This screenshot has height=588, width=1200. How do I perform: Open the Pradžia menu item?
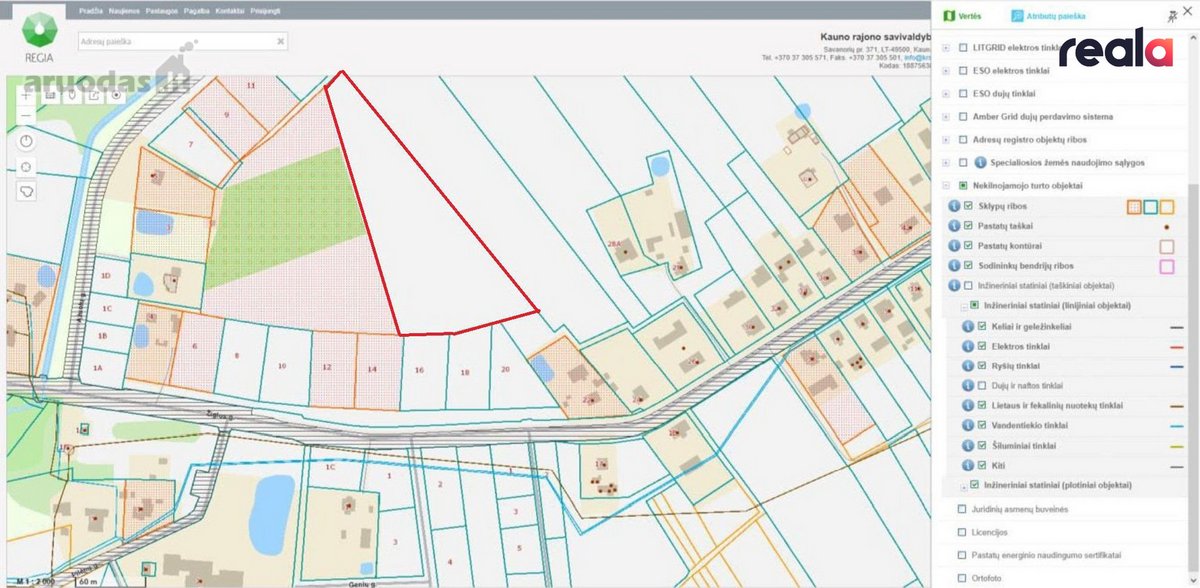point(90,9)
